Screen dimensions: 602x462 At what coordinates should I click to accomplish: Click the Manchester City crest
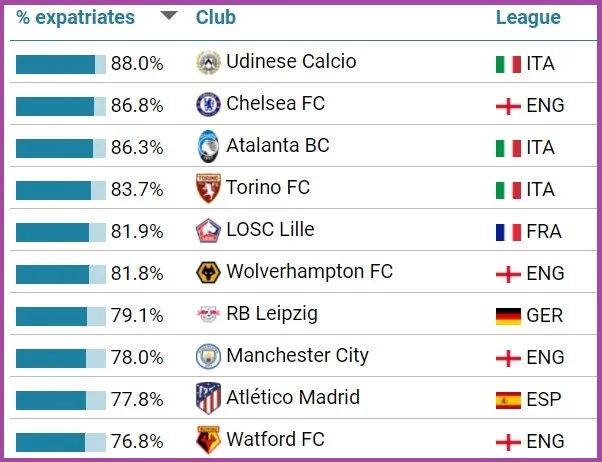(x=207, y=356)
